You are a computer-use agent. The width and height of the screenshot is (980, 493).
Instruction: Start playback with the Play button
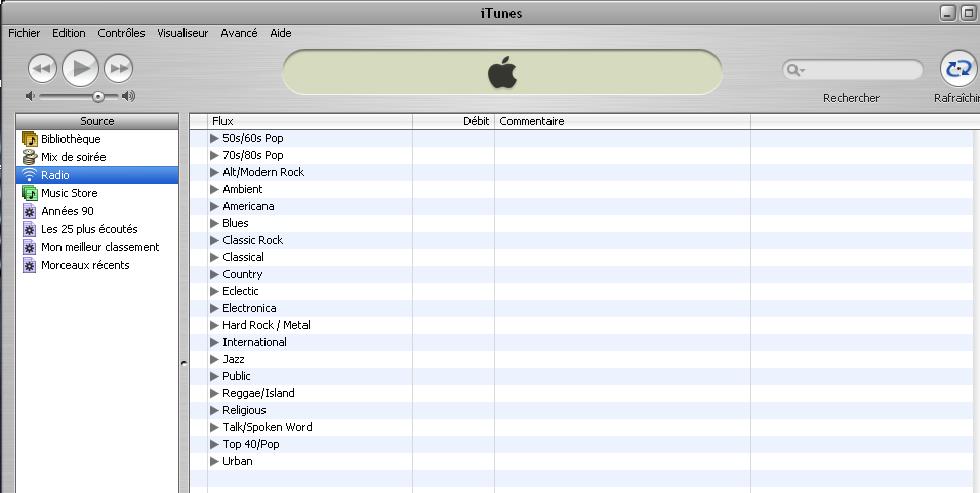pos(81,68)
